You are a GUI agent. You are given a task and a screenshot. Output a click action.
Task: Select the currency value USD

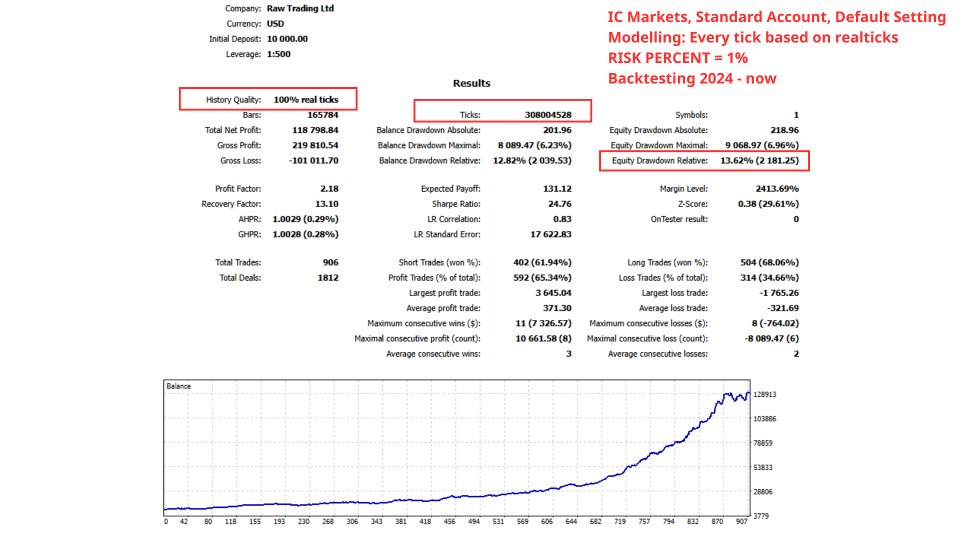pos(276,24)
